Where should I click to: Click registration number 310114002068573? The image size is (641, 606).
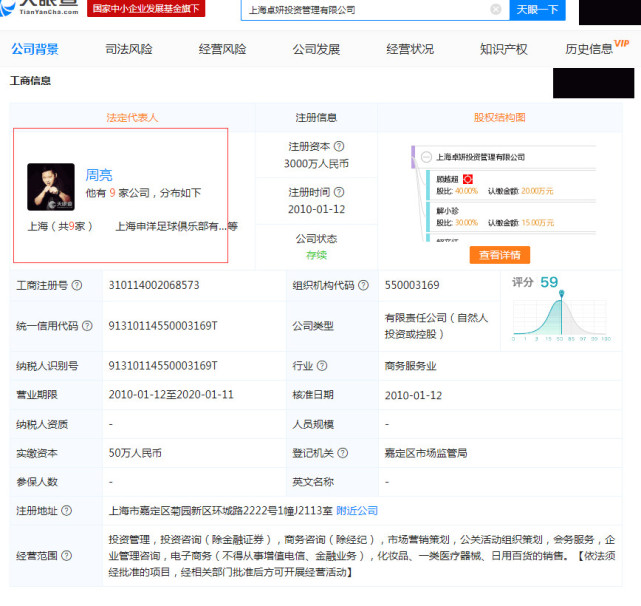[x=154, y=285]
